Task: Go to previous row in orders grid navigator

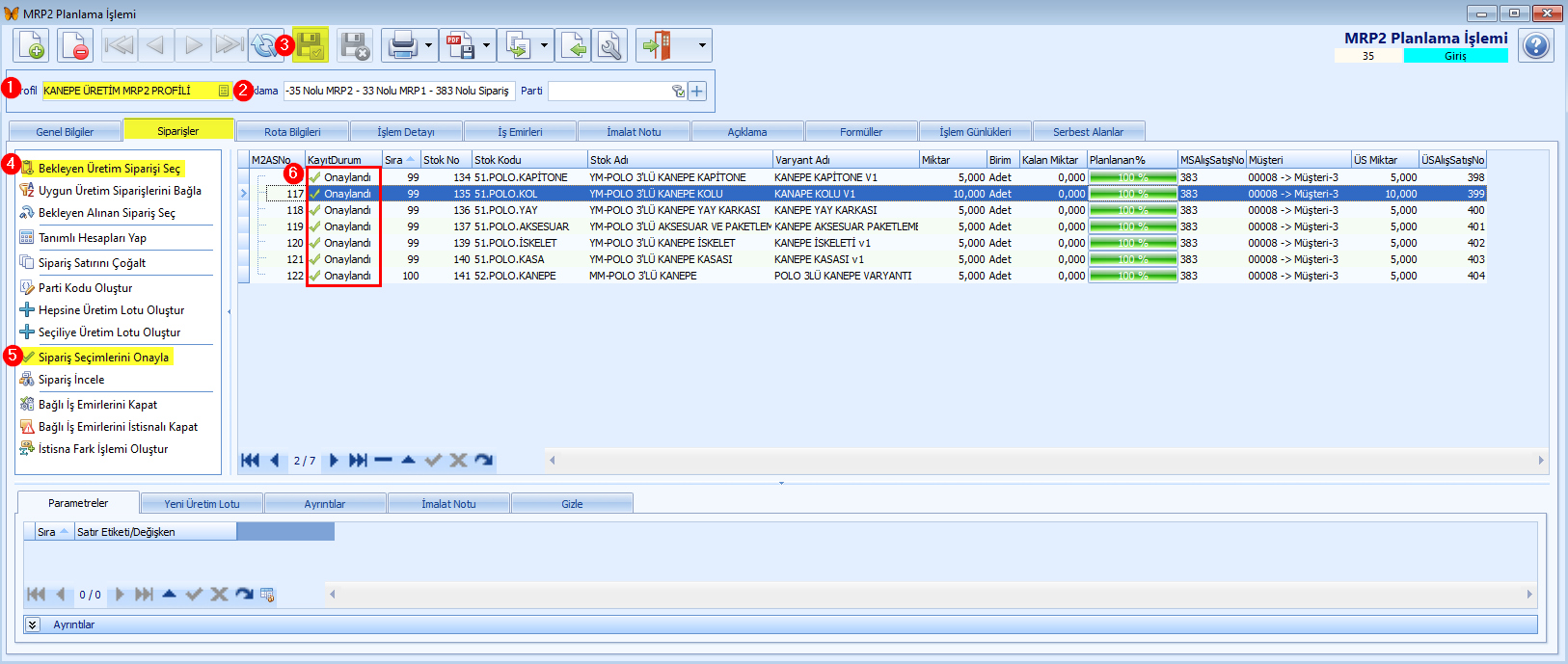Action: 275,460
